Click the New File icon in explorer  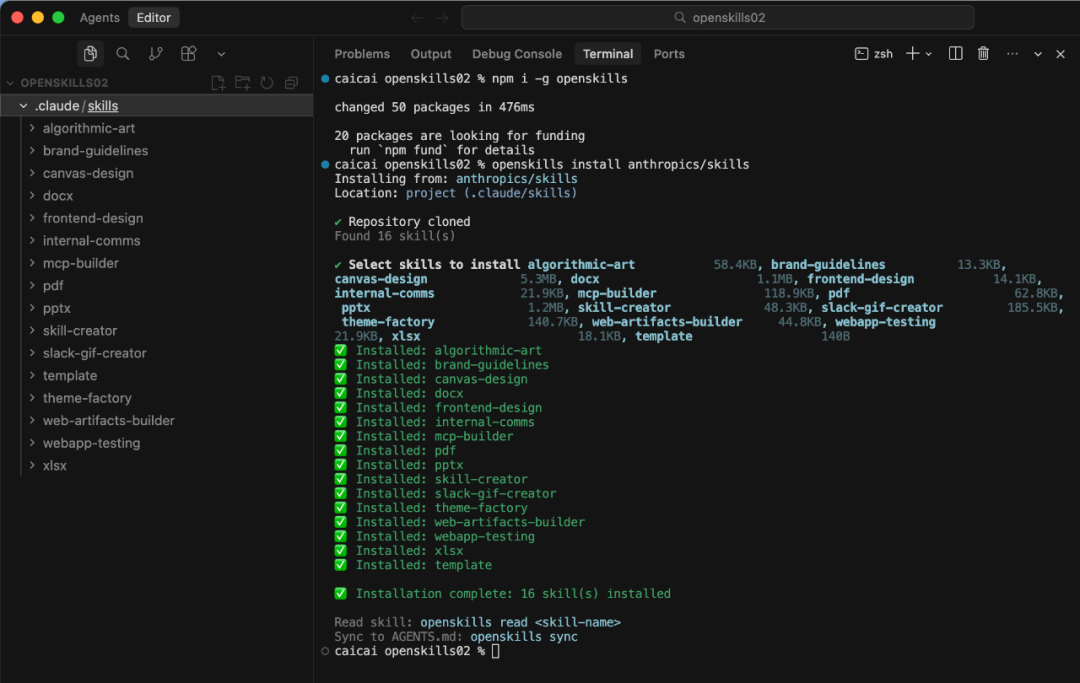coord(218,83)
